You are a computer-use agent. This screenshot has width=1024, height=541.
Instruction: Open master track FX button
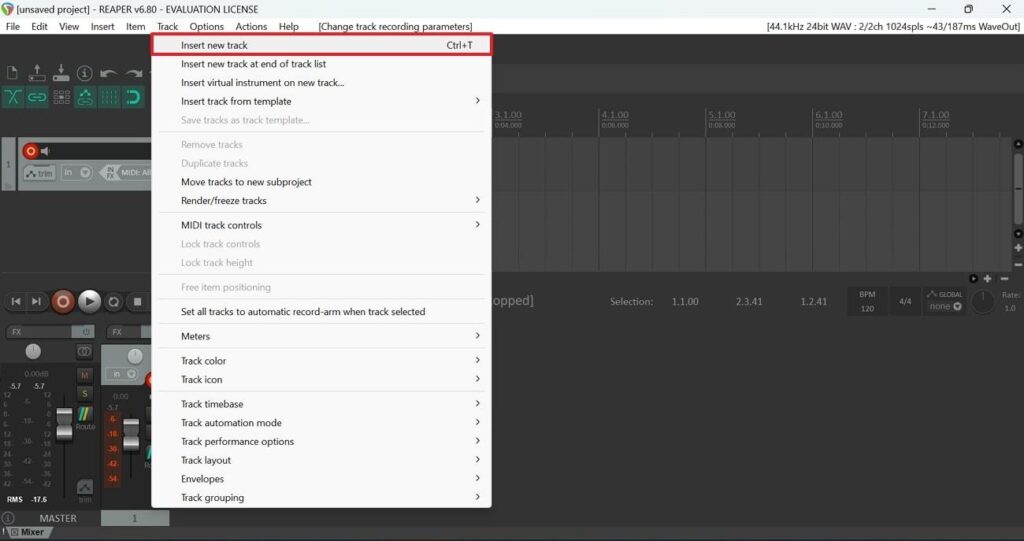click(x=39, y=331)
